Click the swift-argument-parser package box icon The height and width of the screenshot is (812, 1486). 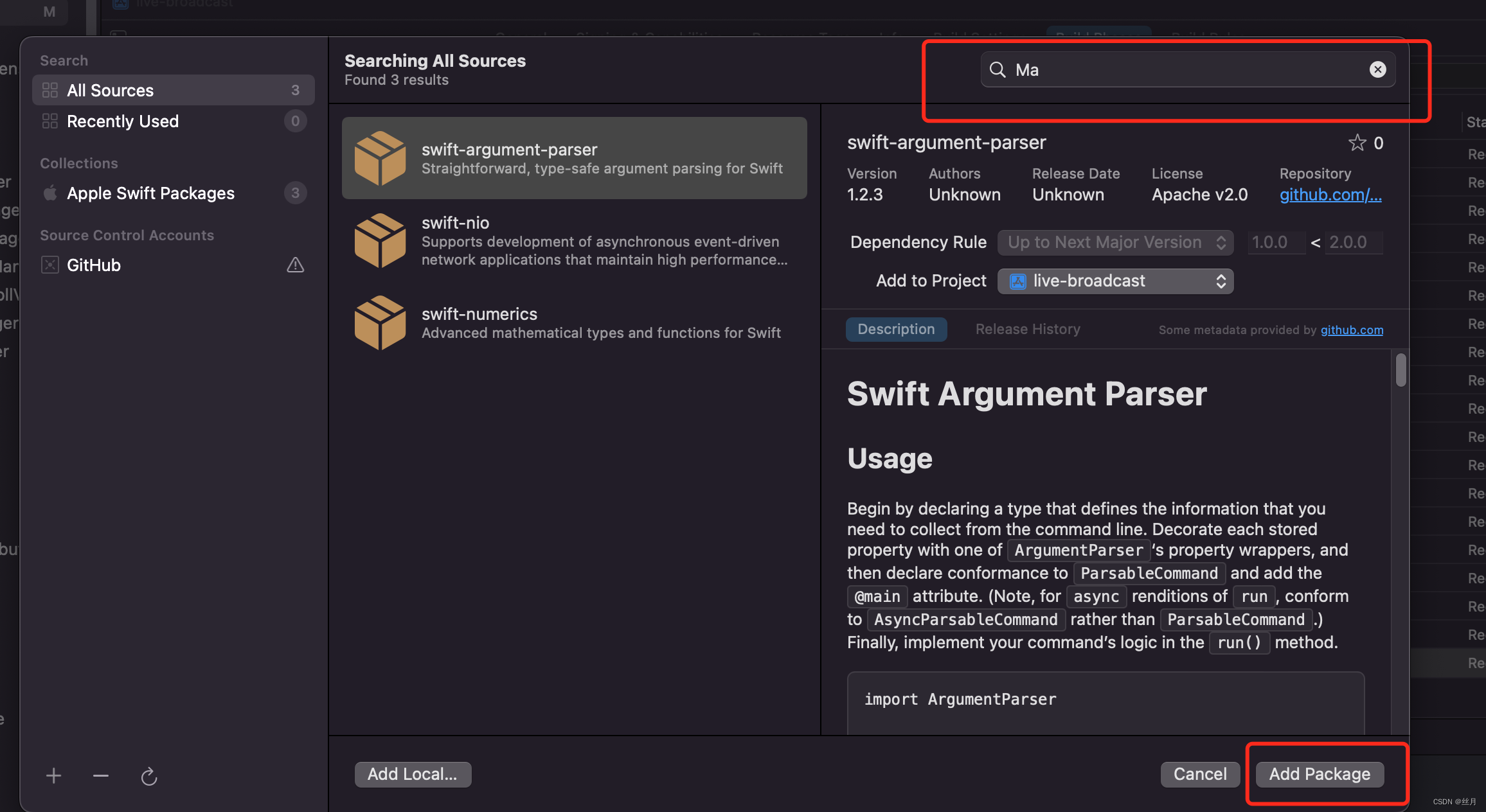point(380,158)
